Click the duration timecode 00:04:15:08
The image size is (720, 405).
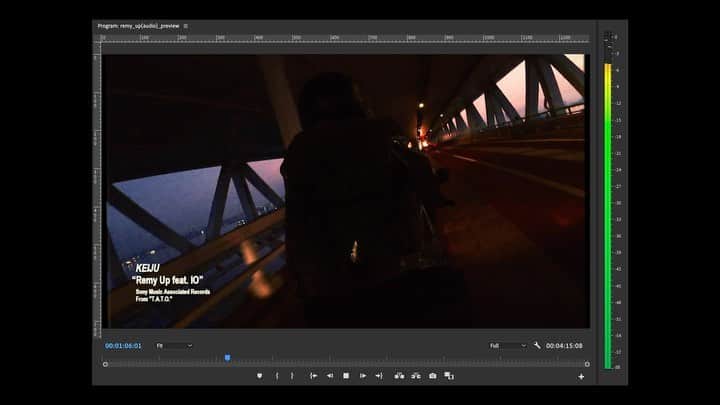564,346
